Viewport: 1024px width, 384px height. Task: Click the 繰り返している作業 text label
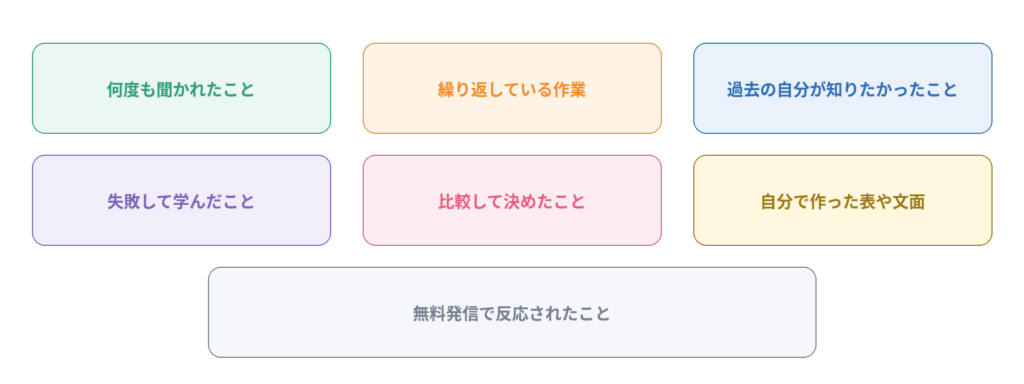pos(512,89)
